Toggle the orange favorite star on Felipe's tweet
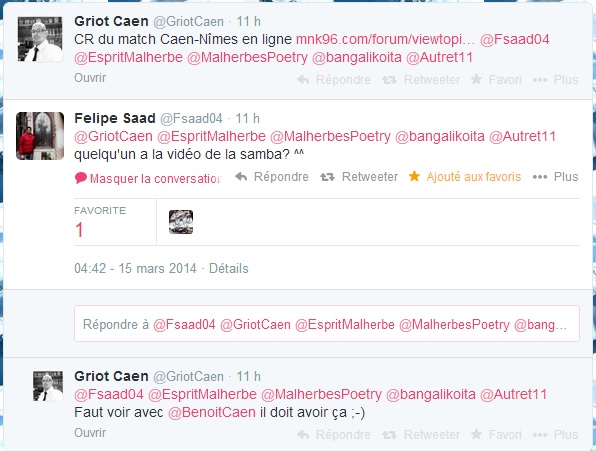This screenshot has height=451, width=596. click(414, 176)
